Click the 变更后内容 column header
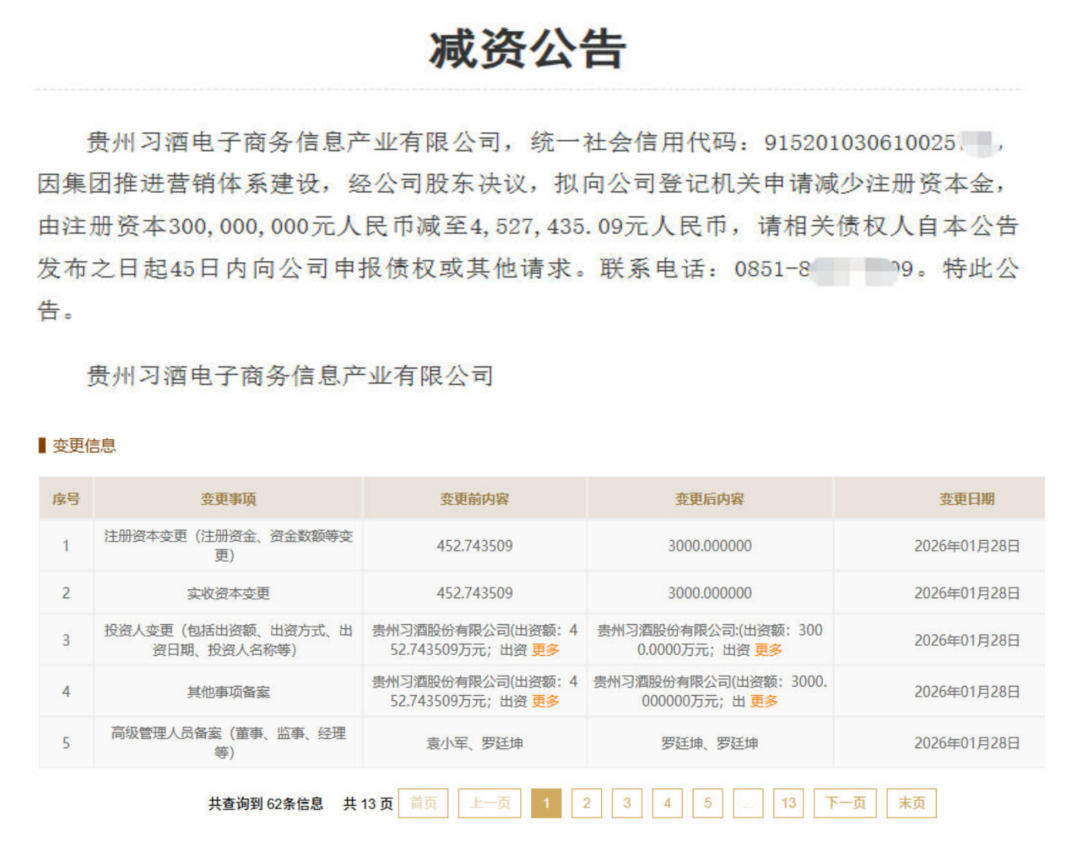 point(710,499)
